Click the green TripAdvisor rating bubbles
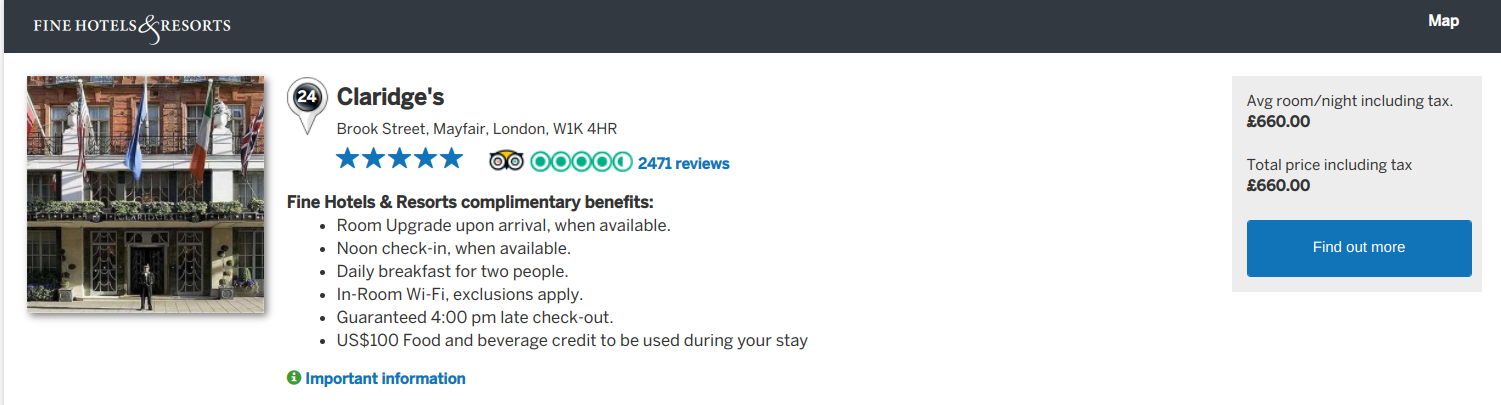The height and width of the screenshot is (405, 1501). pyautogui.click(x=580, y=161)
